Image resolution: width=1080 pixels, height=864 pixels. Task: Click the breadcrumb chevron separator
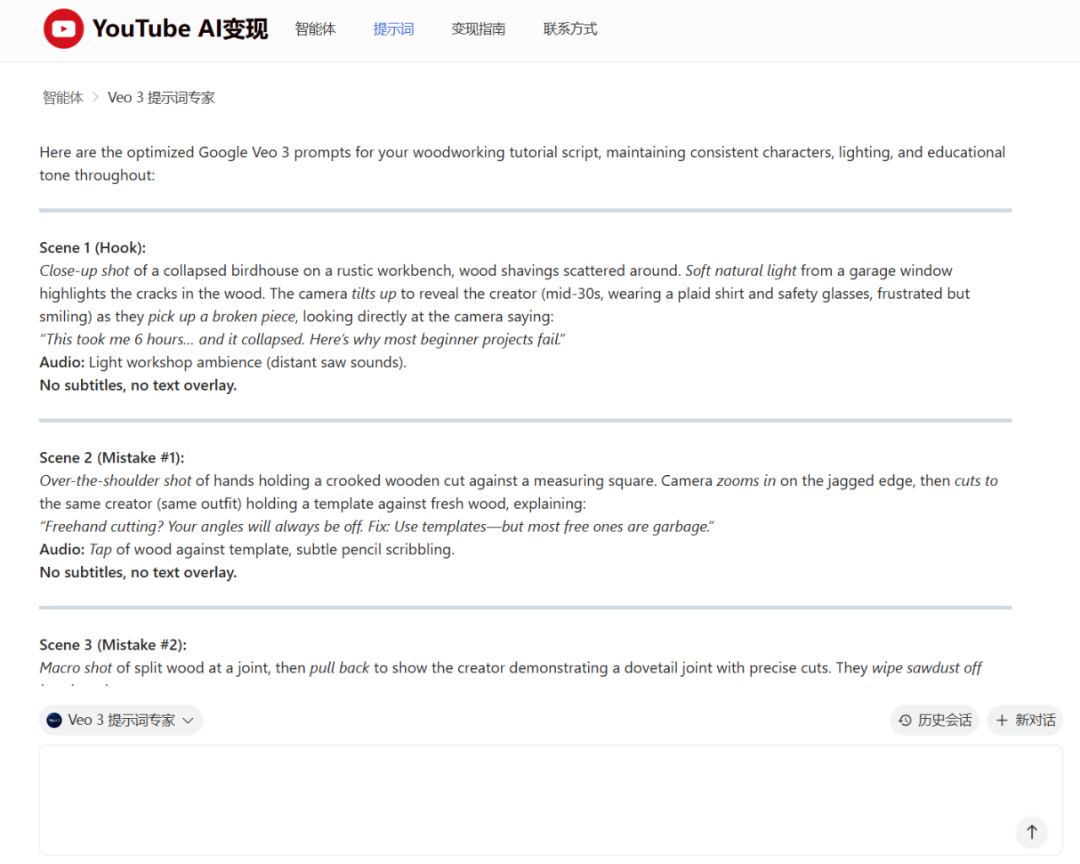(x=96, y=98)
